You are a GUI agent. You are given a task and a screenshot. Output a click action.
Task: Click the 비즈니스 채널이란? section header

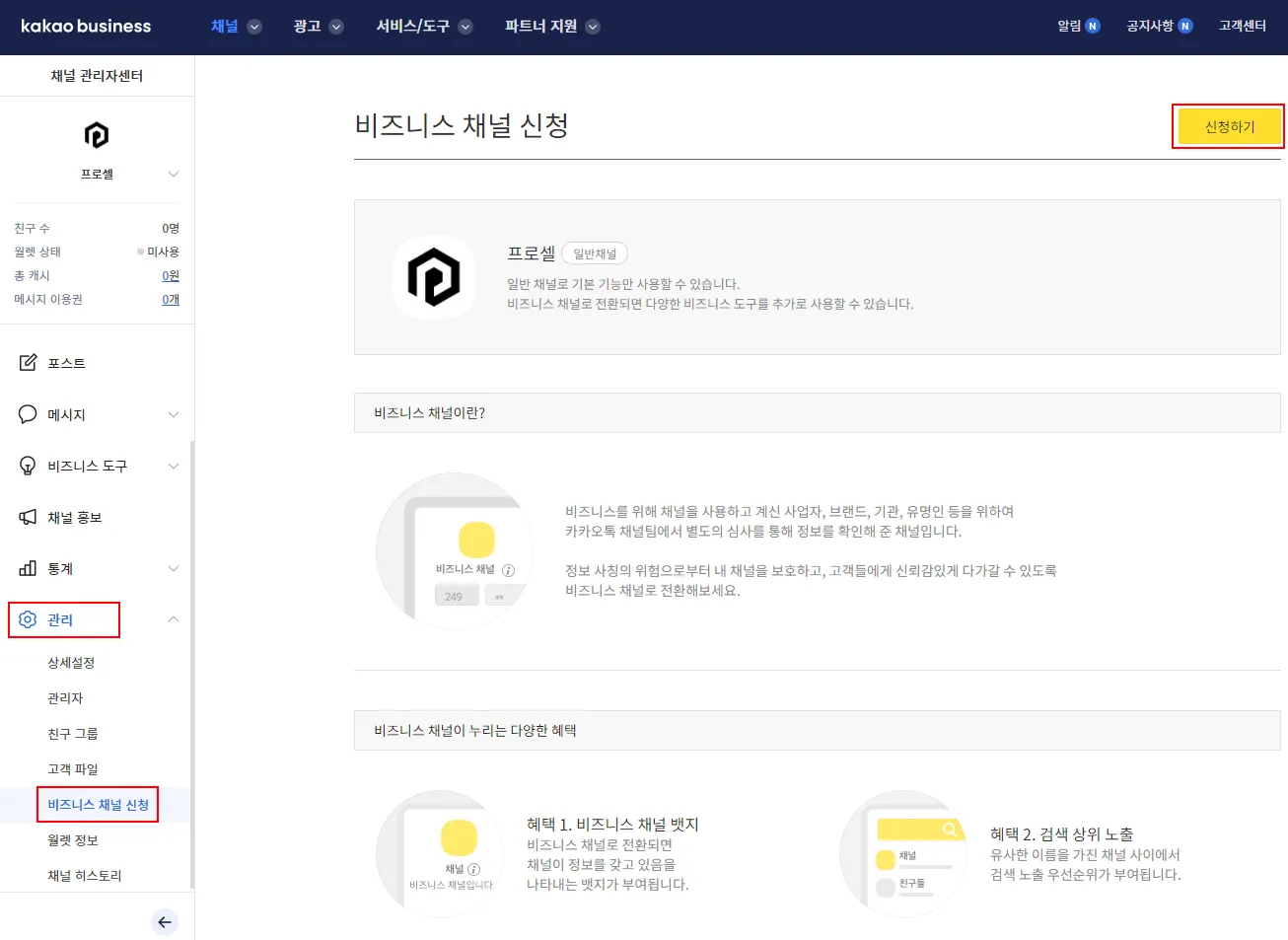[817, 413]
